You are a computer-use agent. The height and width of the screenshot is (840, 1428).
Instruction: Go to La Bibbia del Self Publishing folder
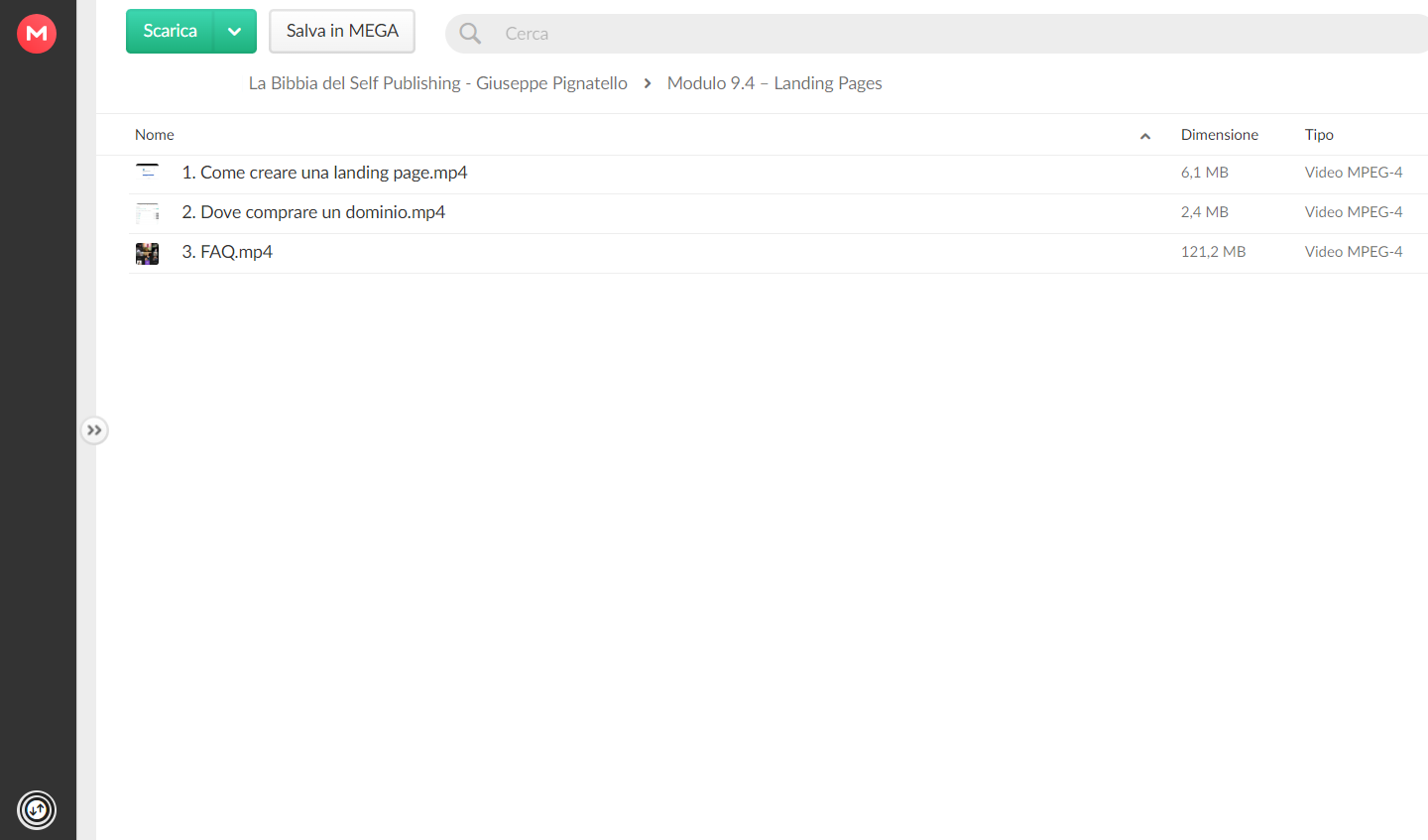click(x=437, y=83)
